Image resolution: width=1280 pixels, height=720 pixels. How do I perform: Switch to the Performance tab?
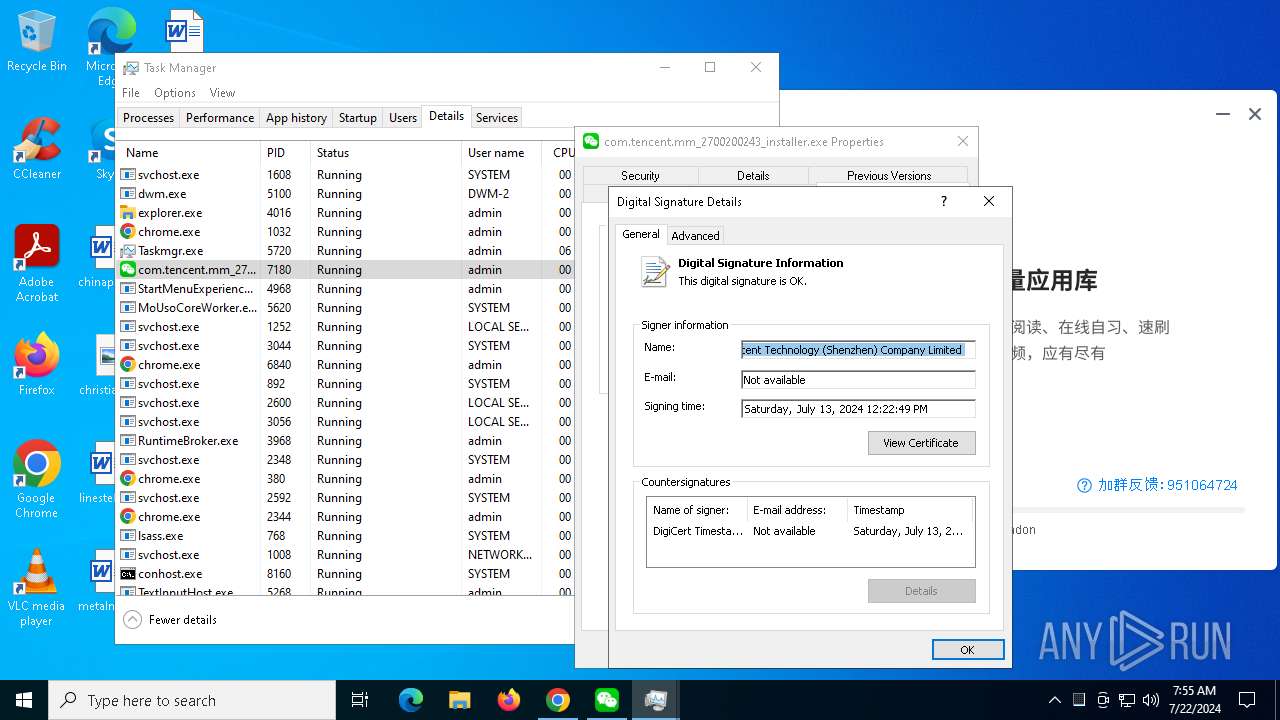tap(220, 117)
